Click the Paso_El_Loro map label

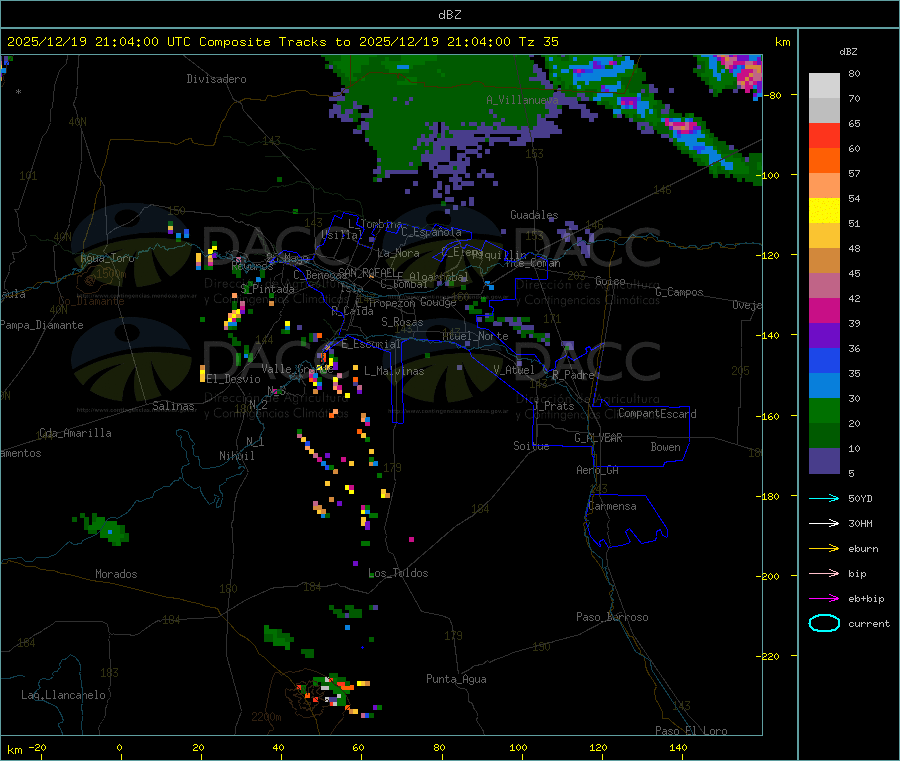(691, 731)
